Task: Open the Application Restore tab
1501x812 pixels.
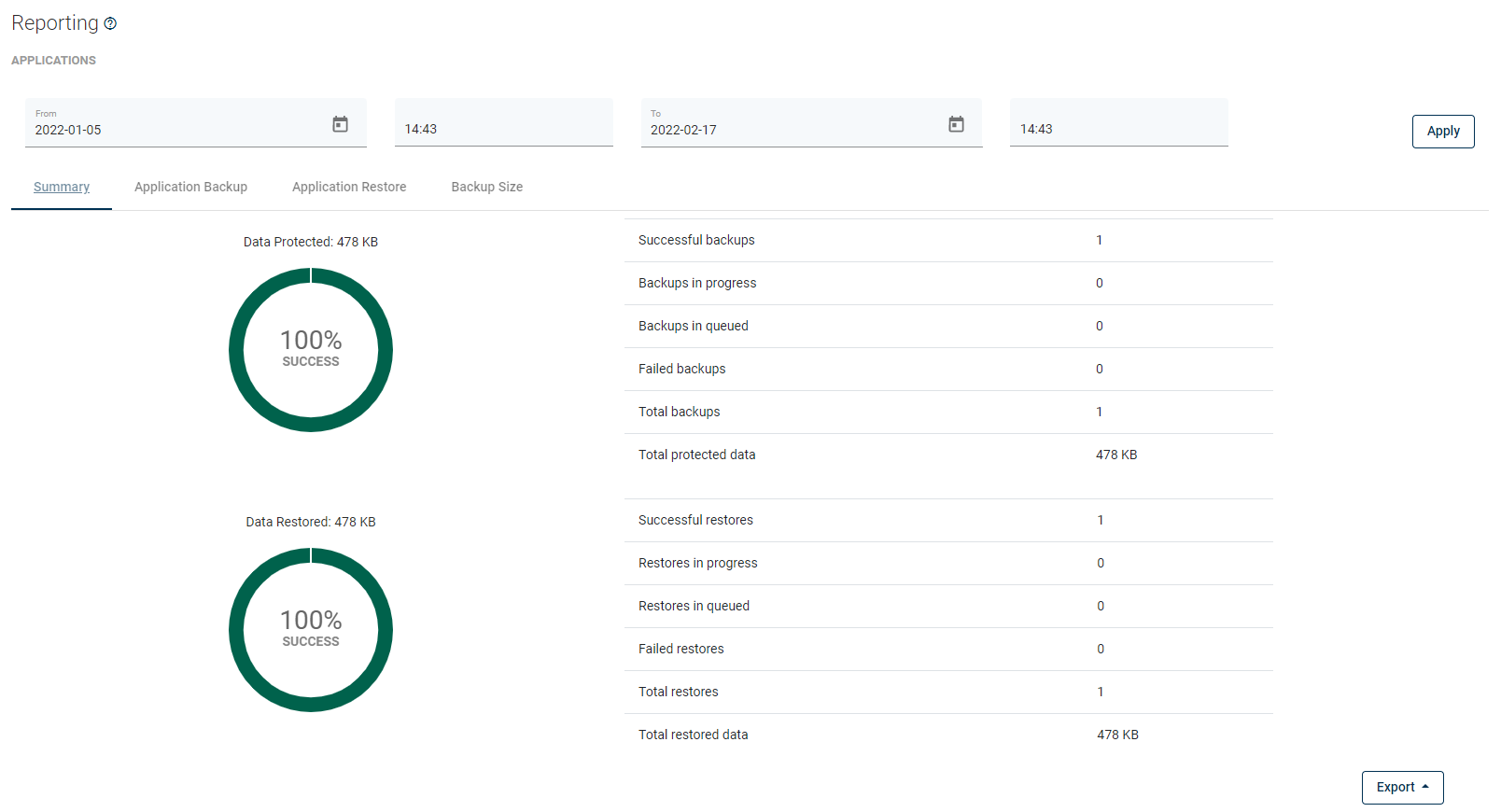Action: pos(349,187)
